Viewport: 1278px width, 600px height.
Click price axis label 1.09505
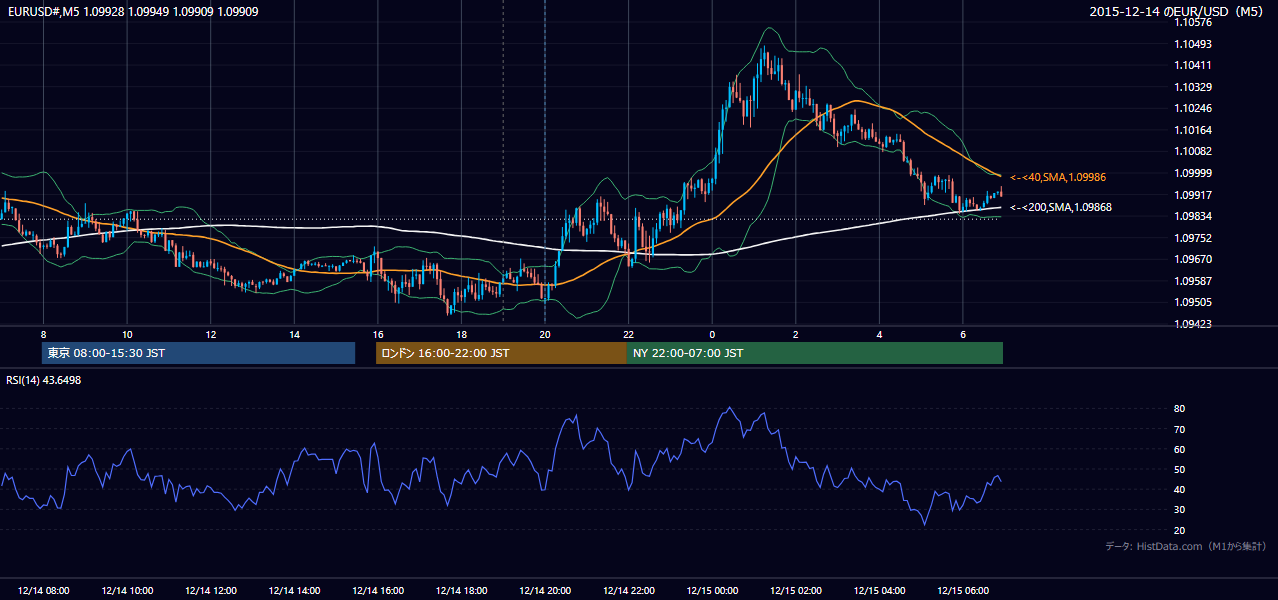coord(1193,302)
